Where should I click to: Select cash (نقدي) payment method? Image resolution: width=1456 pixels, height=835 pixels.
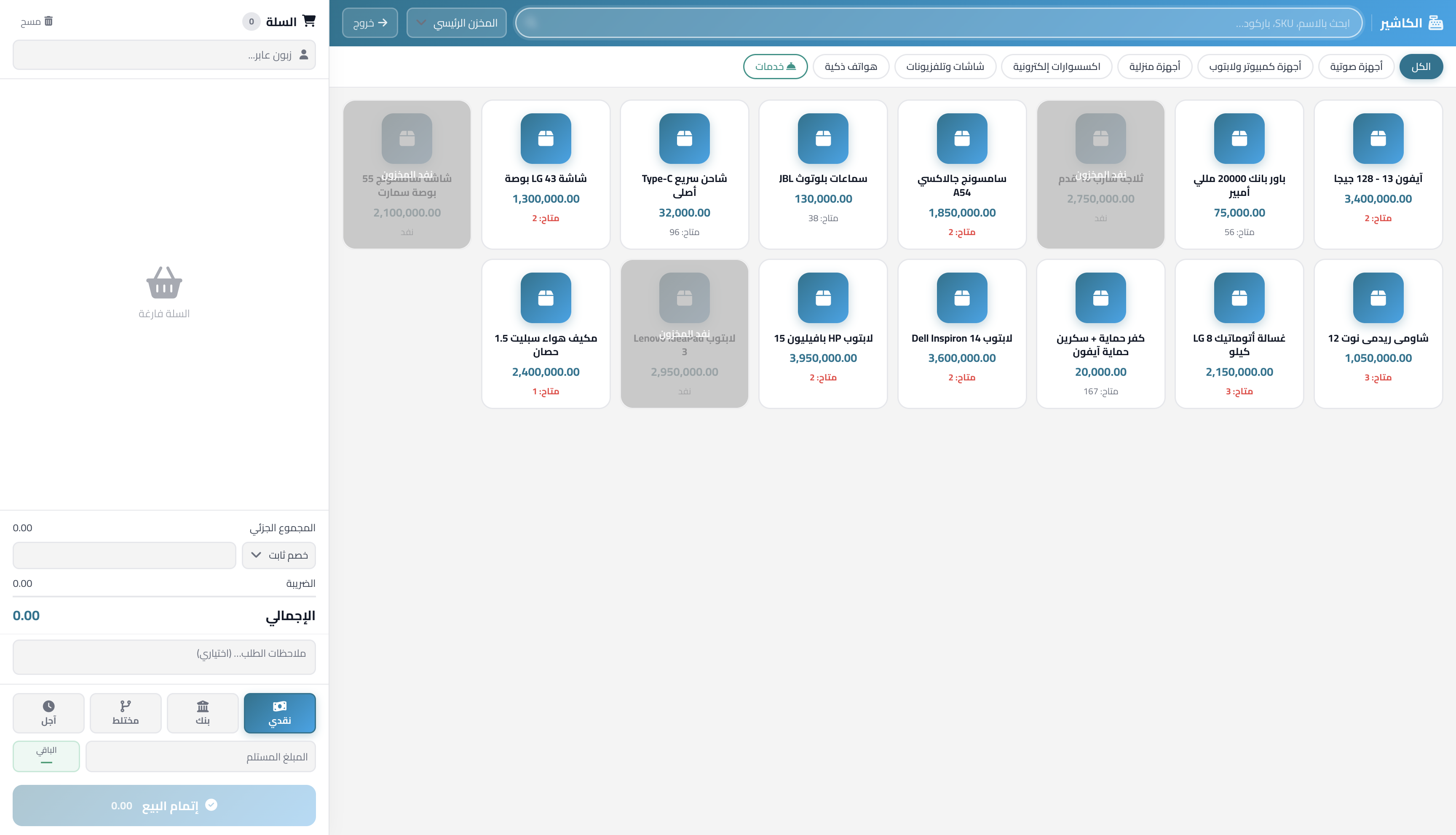point(279,713)
